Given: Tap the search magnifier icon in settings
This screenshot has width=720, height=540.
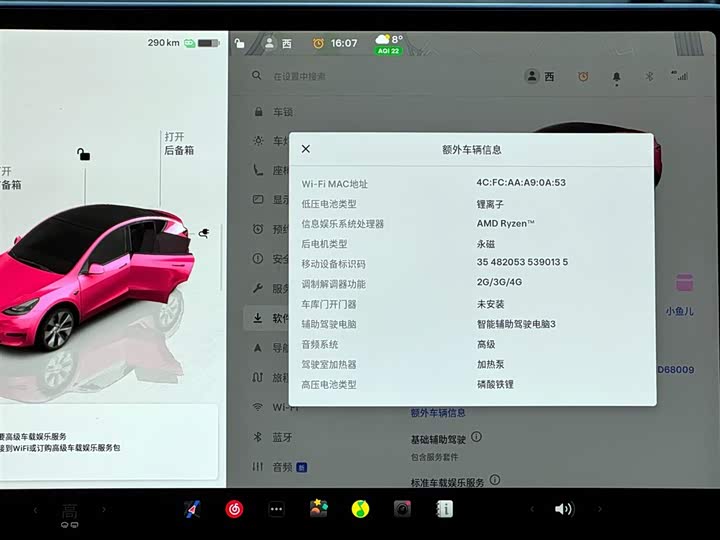Looking at the screenshot, I should [257, 75].
